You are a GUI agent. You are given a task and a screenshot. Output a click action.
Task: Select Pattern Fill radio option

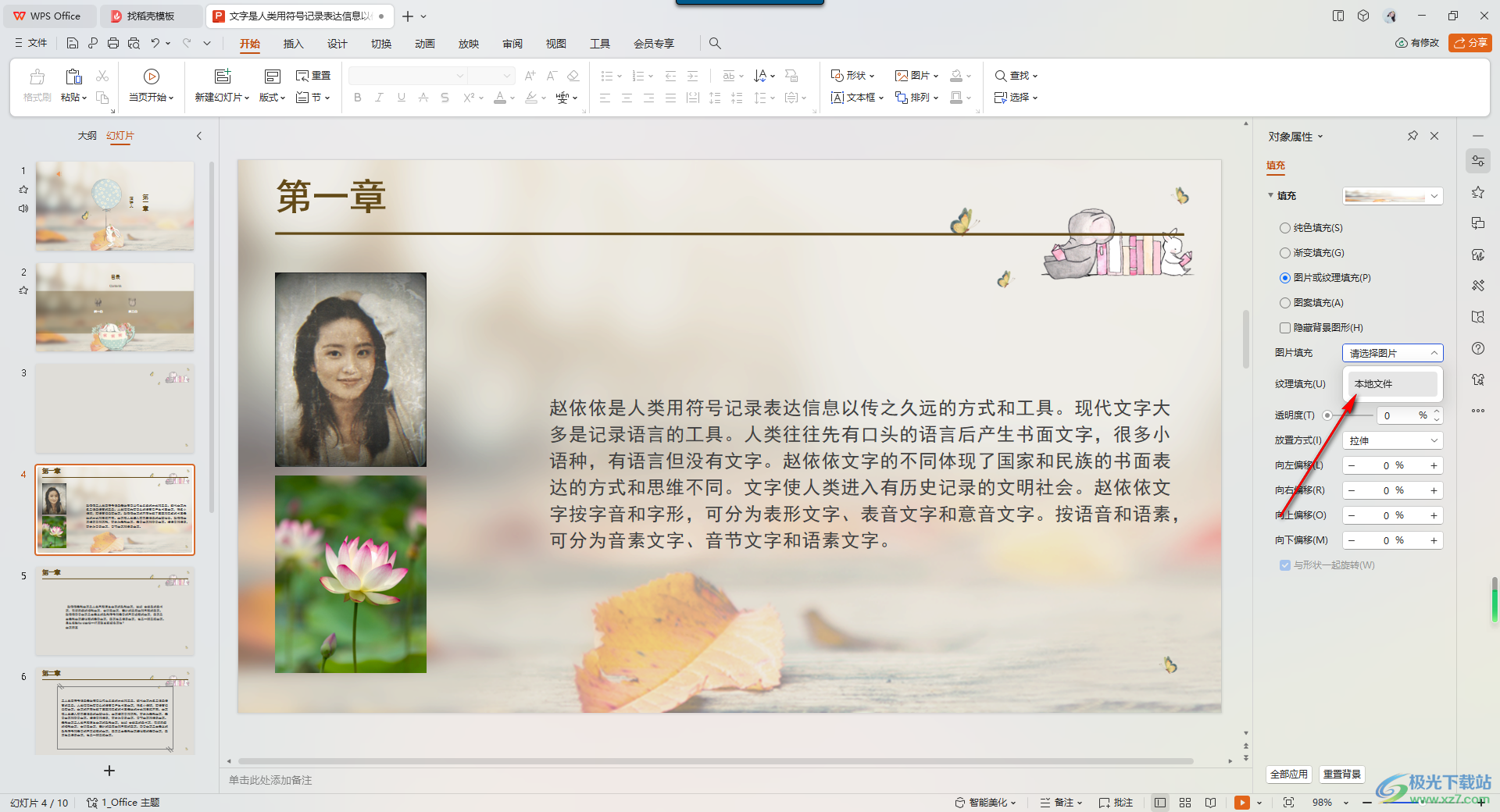pos(1285,303)
